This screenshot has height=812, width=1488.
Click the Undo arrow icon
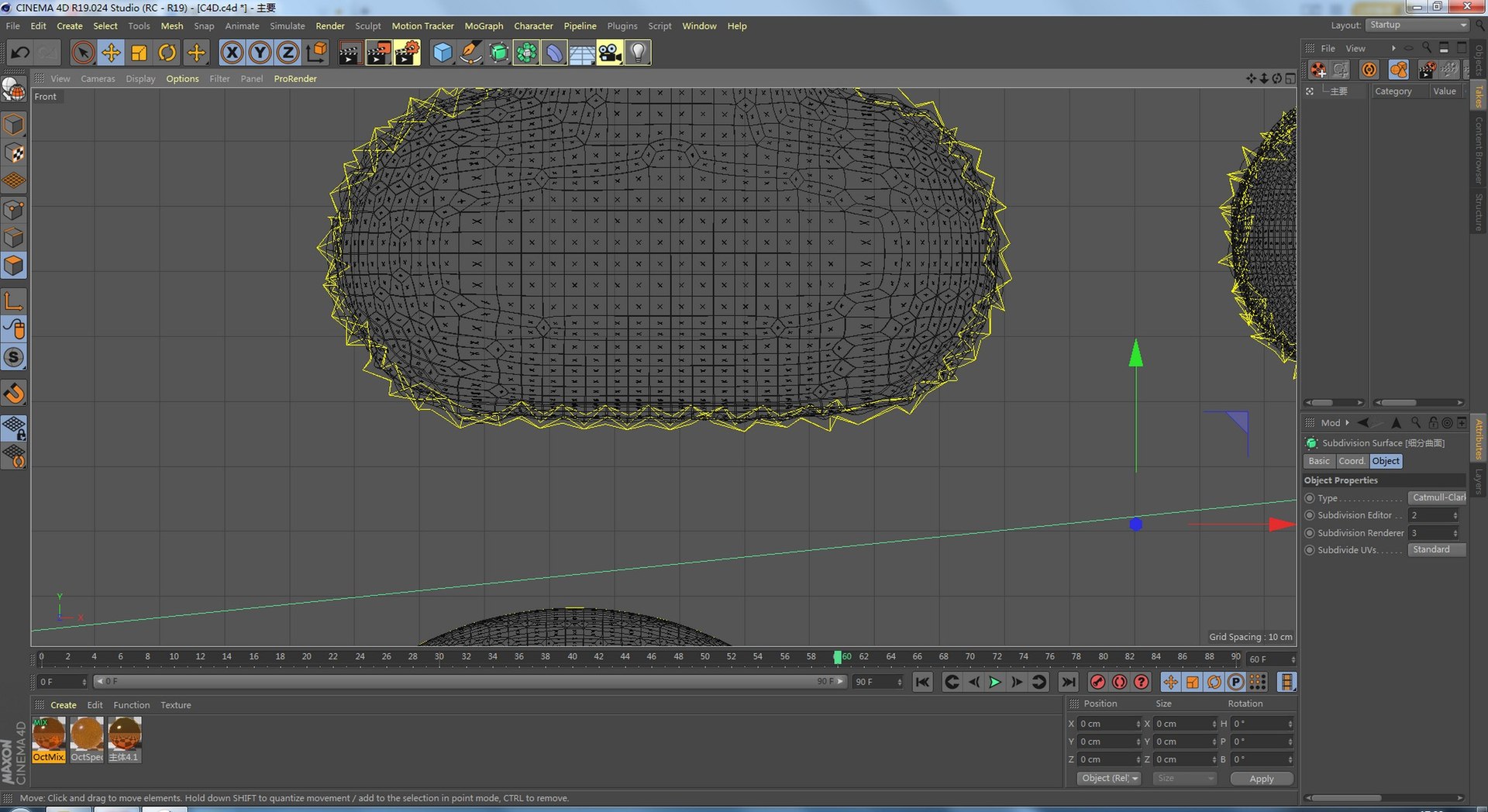tap(20, 53)
